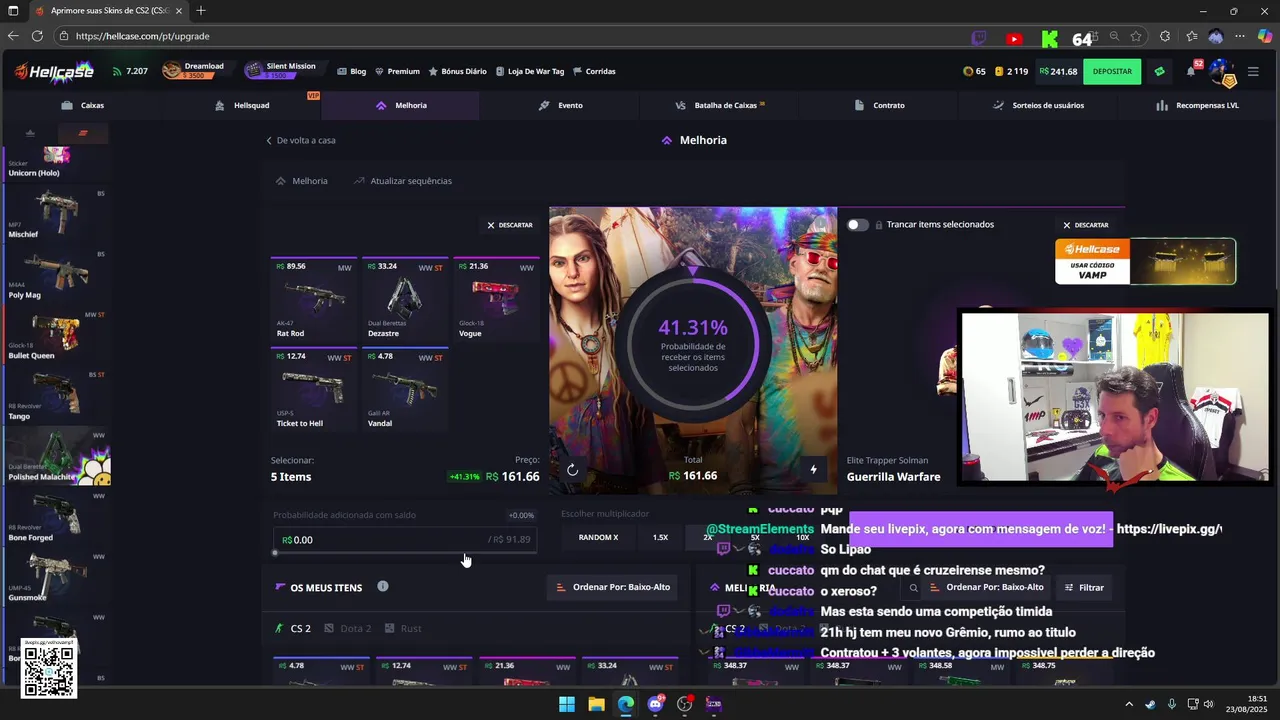Open the Evento tab
1280x720 pixels.
click(560, 105)
